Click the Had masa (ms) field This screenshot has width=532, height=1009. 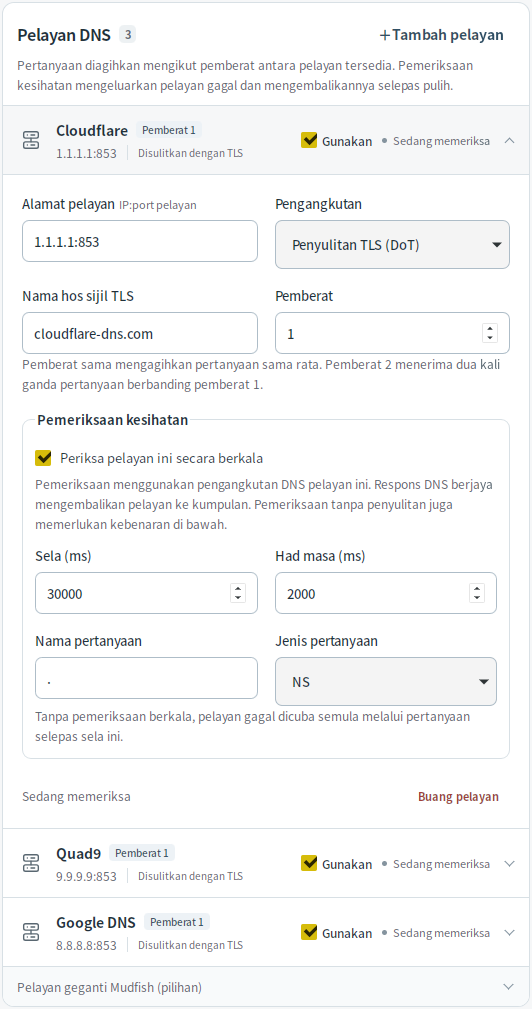[x=386, y=593]
